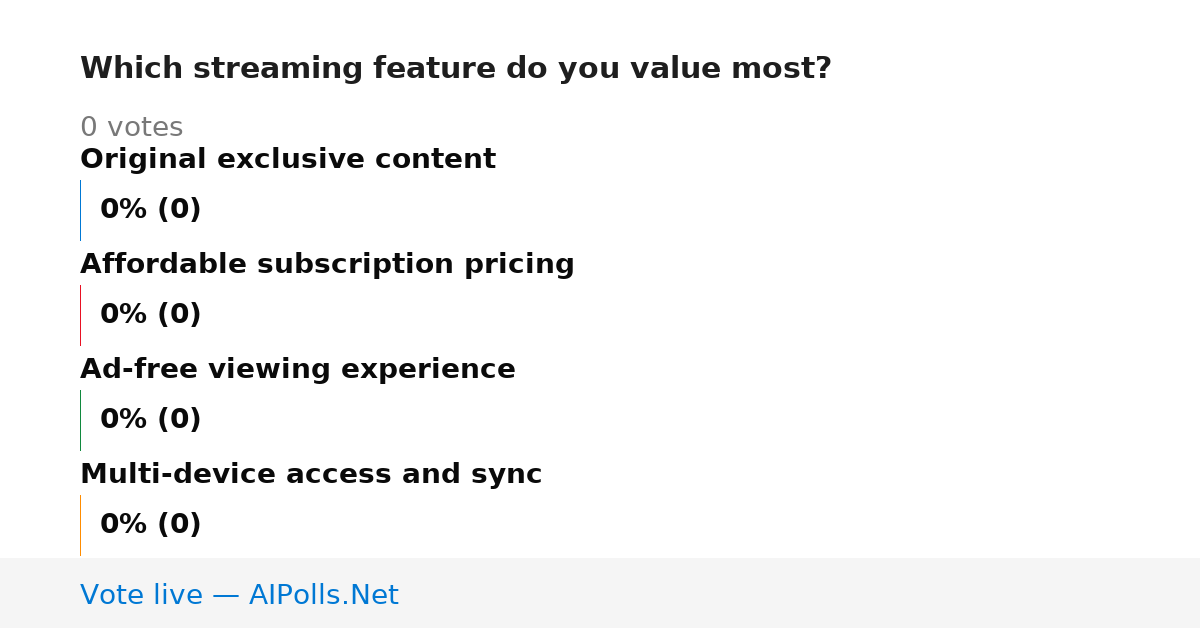Image resolution: width=1200 pixels, height=628 pixels.
Task: Click the word 'AIPolls.Net' in the footer
Action: pyautogui.click(x=323, y=596)
